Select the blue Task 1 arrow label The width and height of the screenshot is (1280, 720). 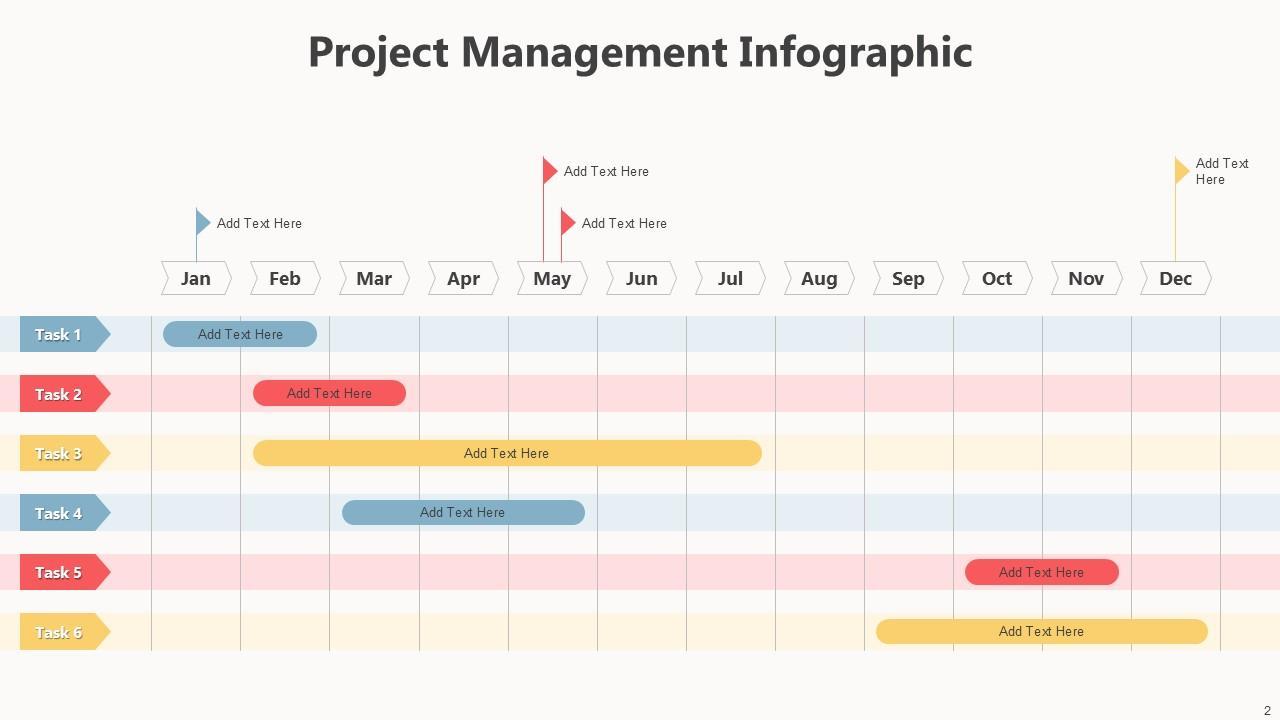pos(62,334)
